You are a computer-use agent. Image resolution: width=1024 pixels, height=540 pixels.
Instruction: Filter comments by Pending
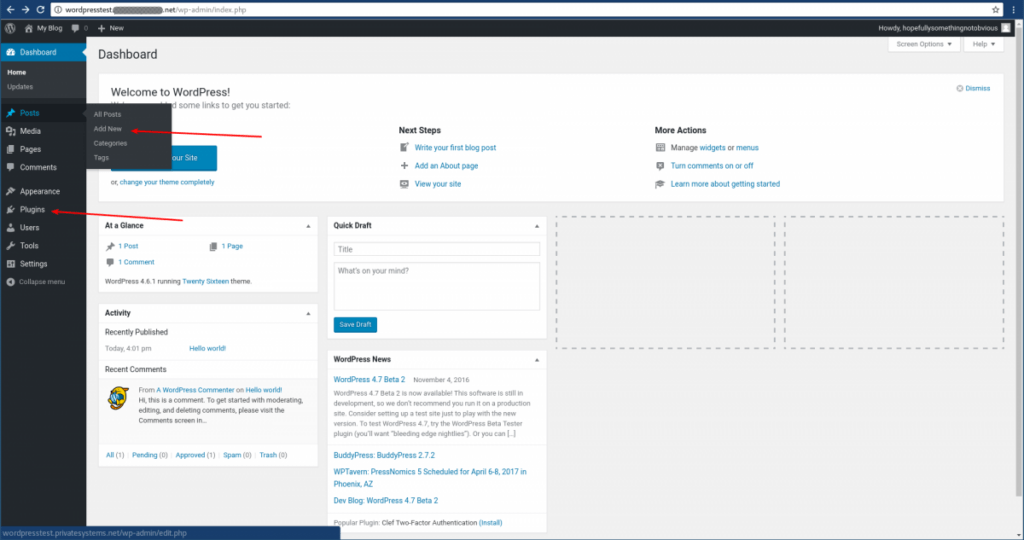click(144, 455)
